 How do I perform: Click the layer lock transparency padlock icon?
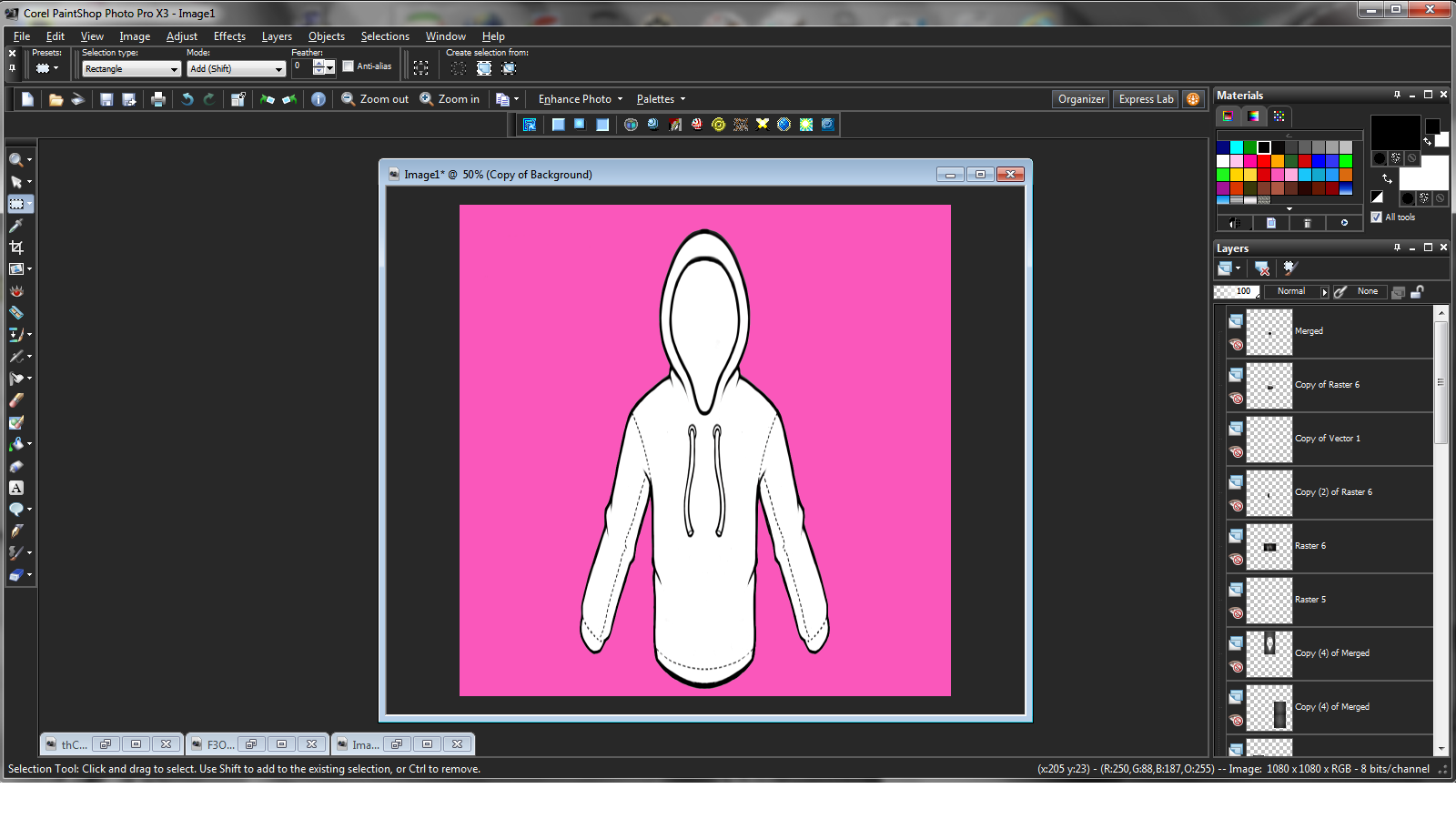click(x=1418, y=291)
